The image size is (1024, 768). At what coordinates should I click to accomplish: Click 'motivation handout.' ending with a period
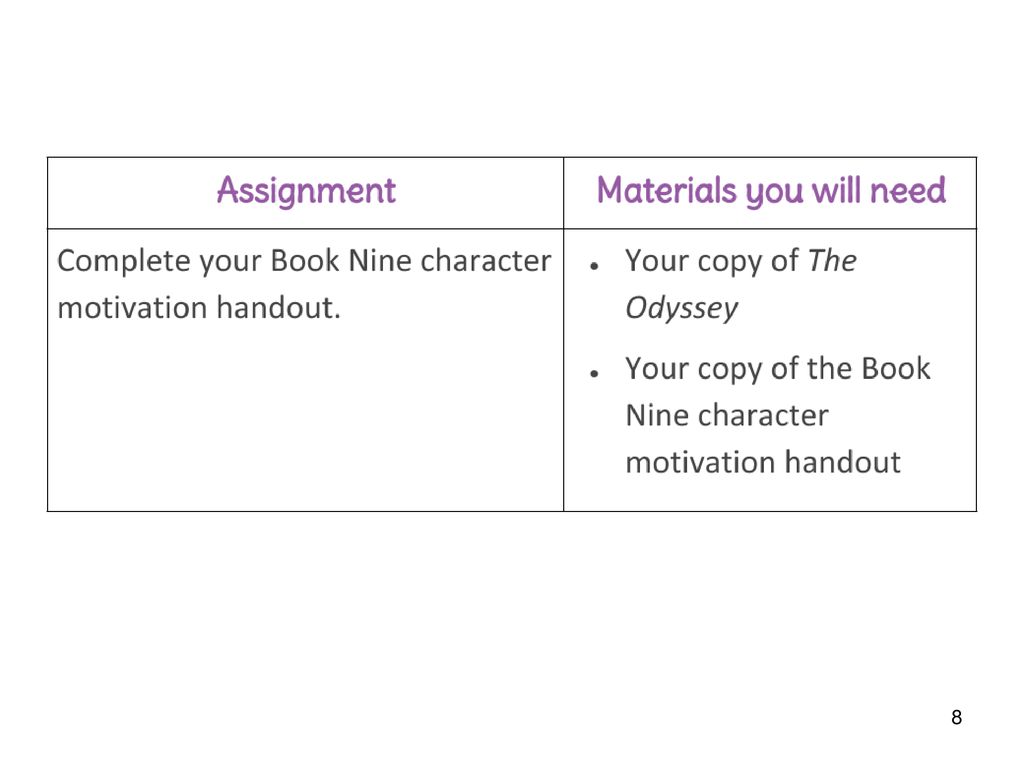[x=199, y=308]
